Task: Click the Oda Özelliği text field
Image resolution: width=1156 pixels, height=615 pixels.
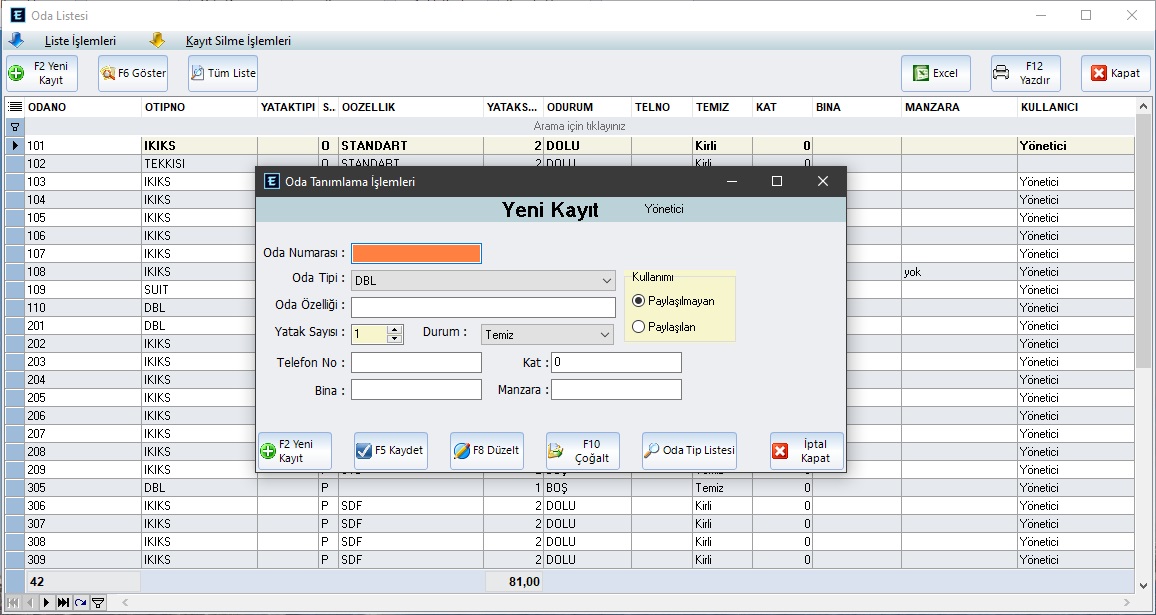Action: click(x=483, y=308)
